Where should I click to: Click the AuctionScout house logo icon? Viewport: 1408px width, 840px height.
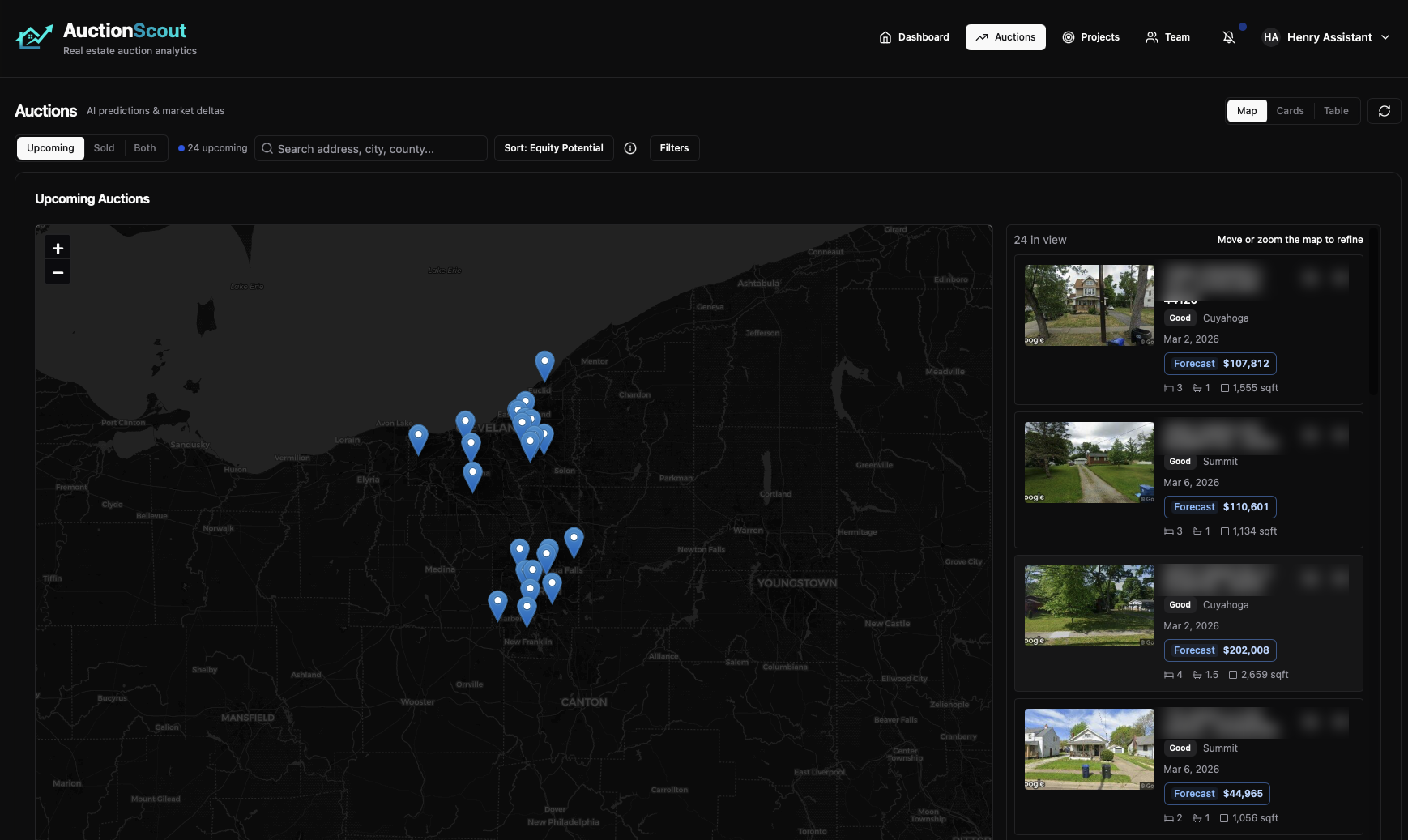click(x=34, y=37)
